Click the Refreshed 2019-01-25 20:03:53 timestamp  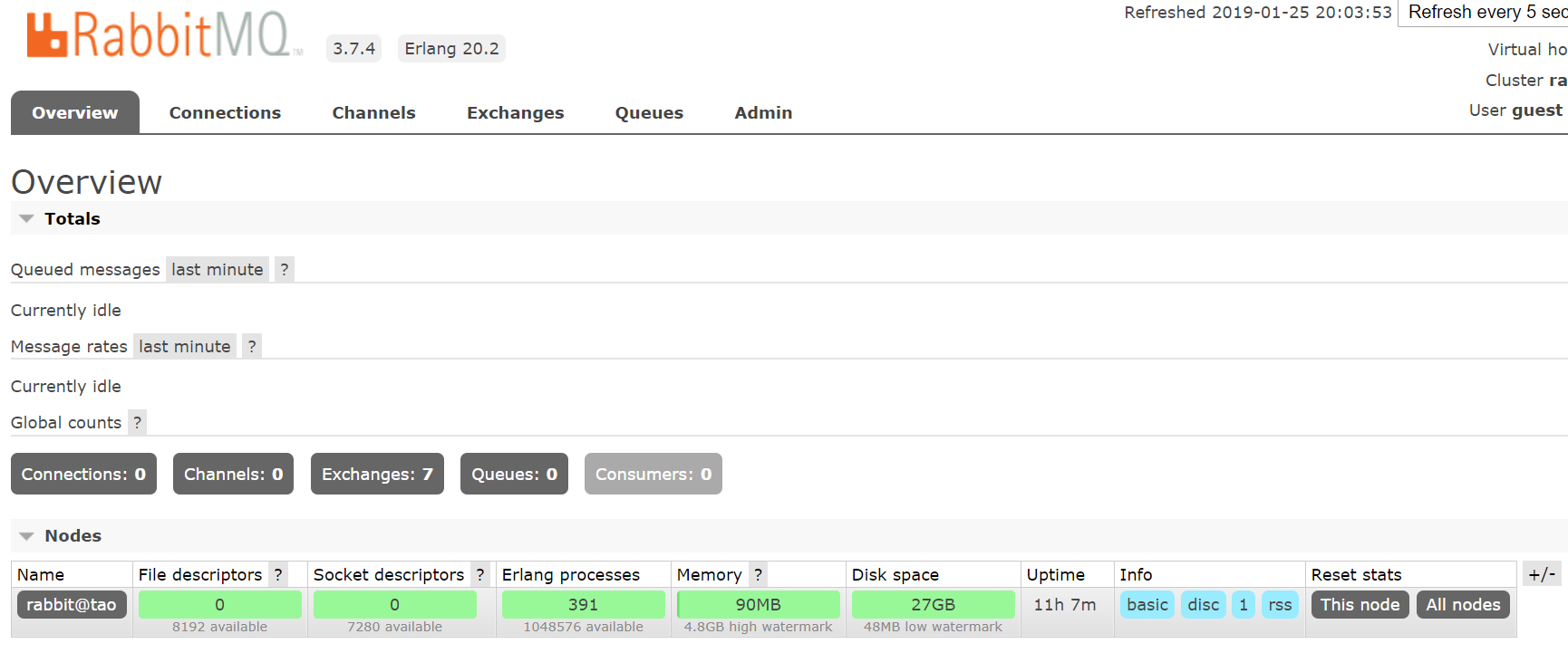point(1258,13)
